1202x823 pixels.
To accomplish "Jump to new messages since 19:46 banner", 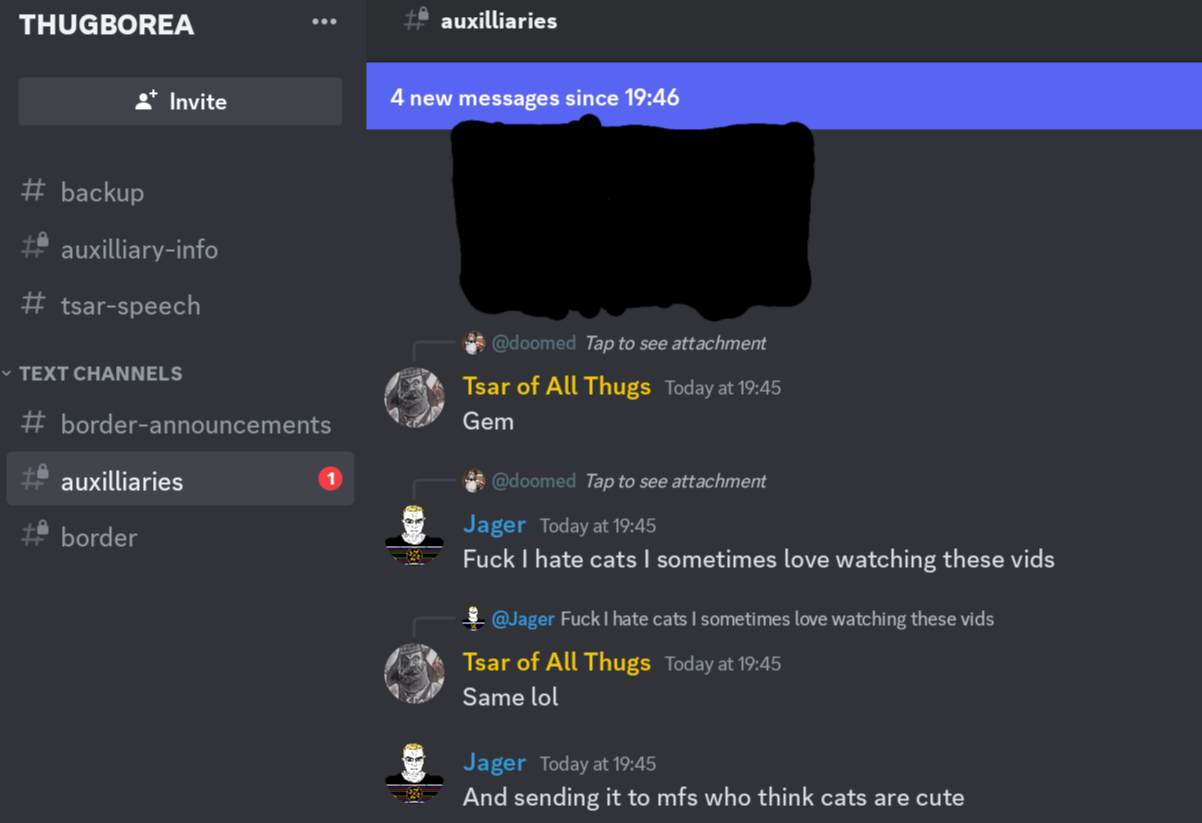I will [x=784, y=97].
